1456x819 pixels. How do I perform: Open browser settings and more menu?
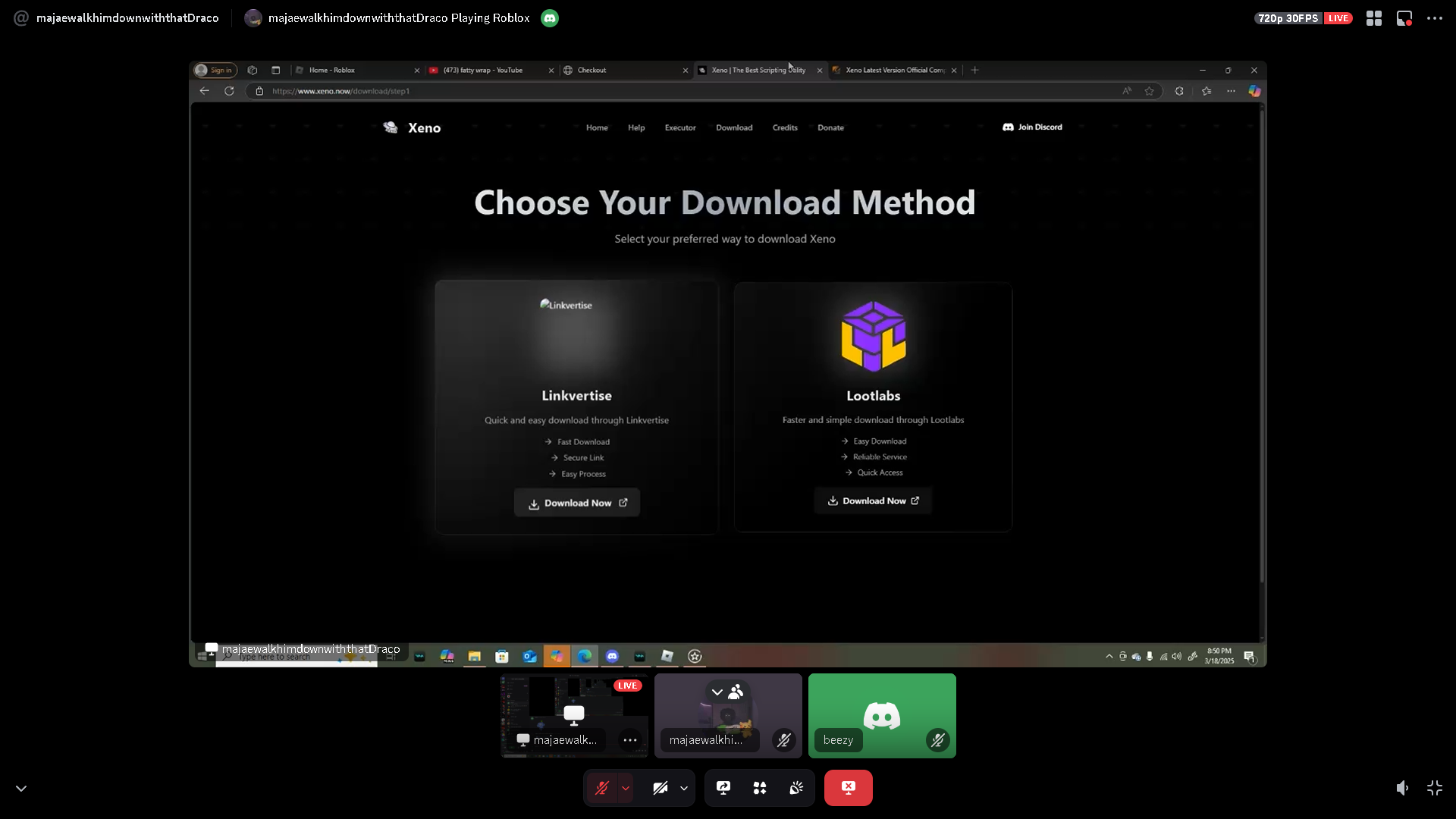tap(1231, 91)
